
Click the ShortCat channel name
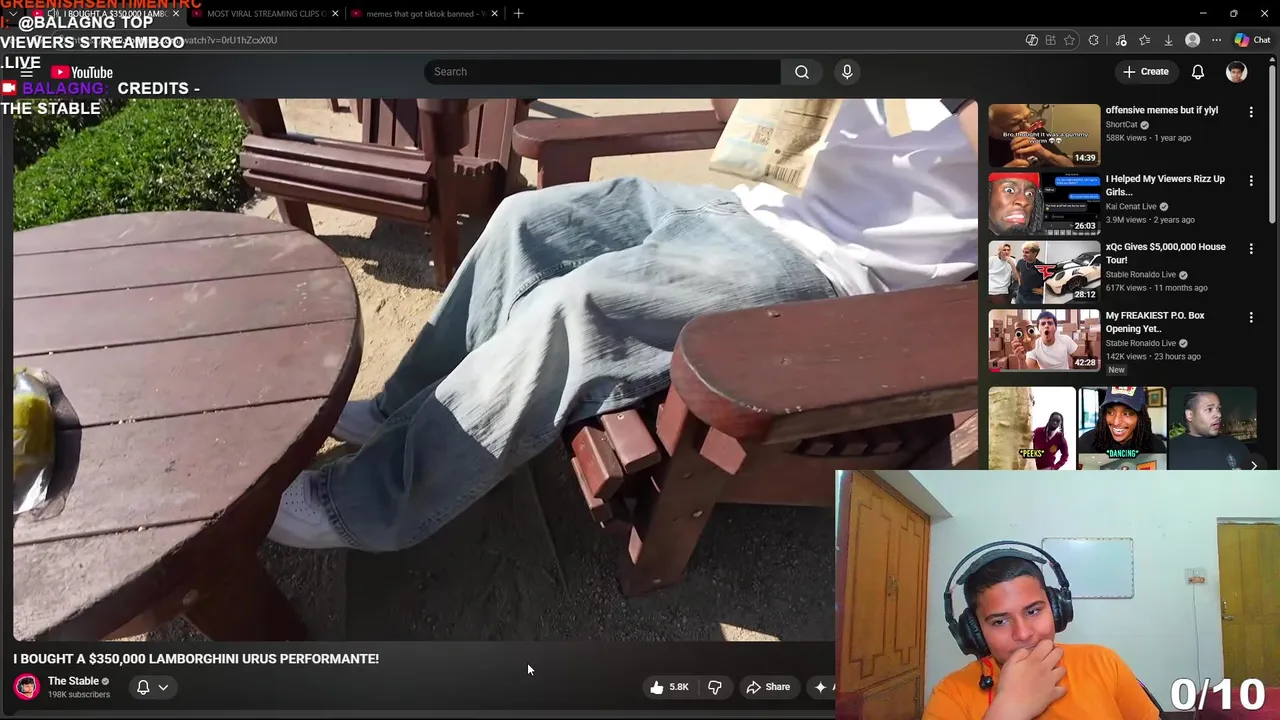tap(1122, 125)
